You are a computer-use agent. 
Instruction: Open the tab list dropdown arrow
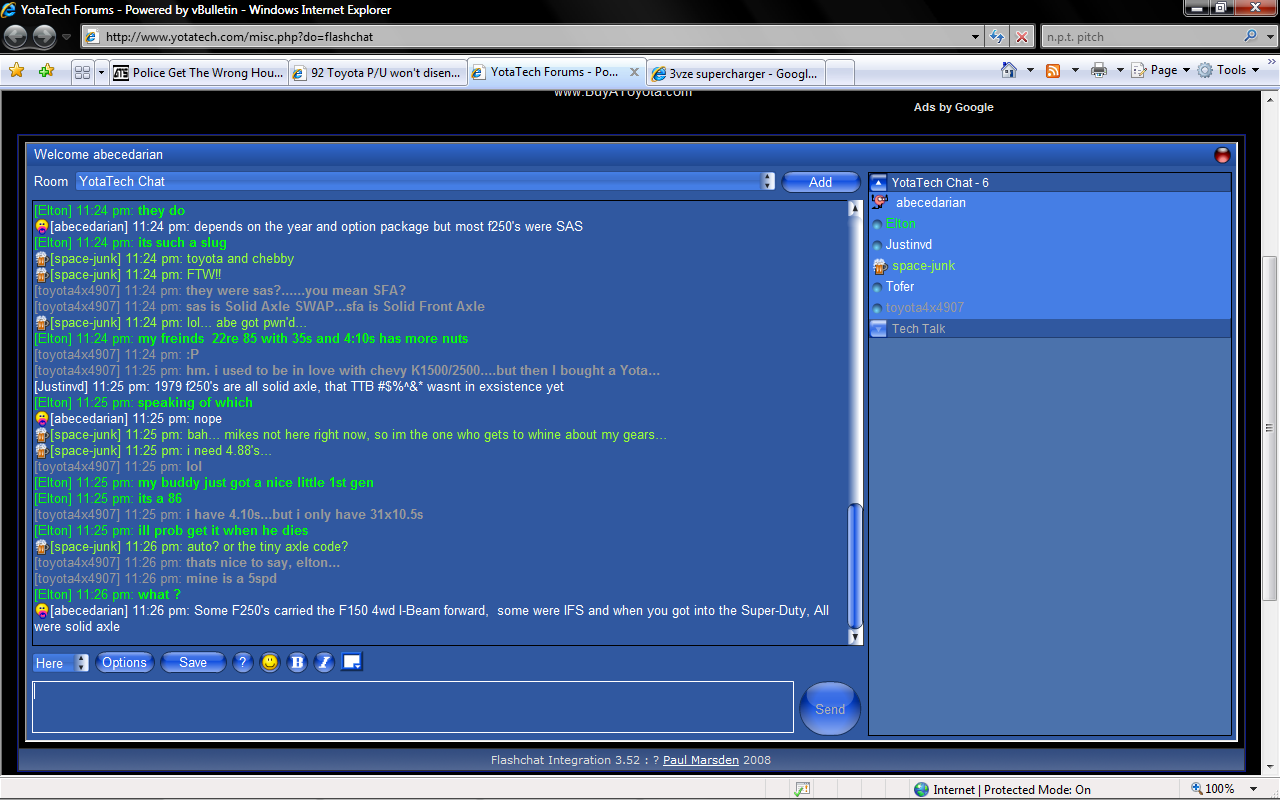click(101, 72)
